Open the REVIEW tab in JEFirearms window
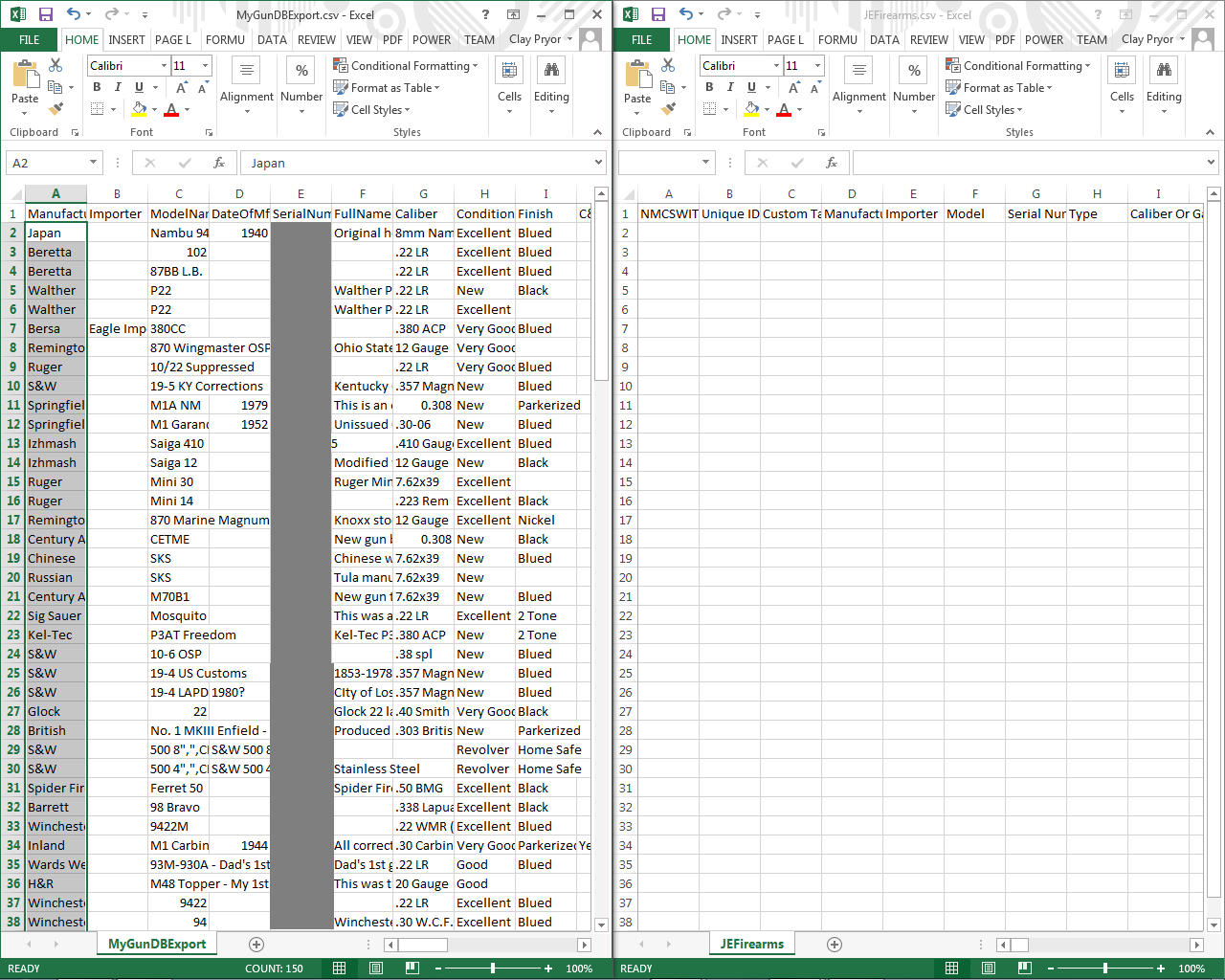 coord(928,40)
